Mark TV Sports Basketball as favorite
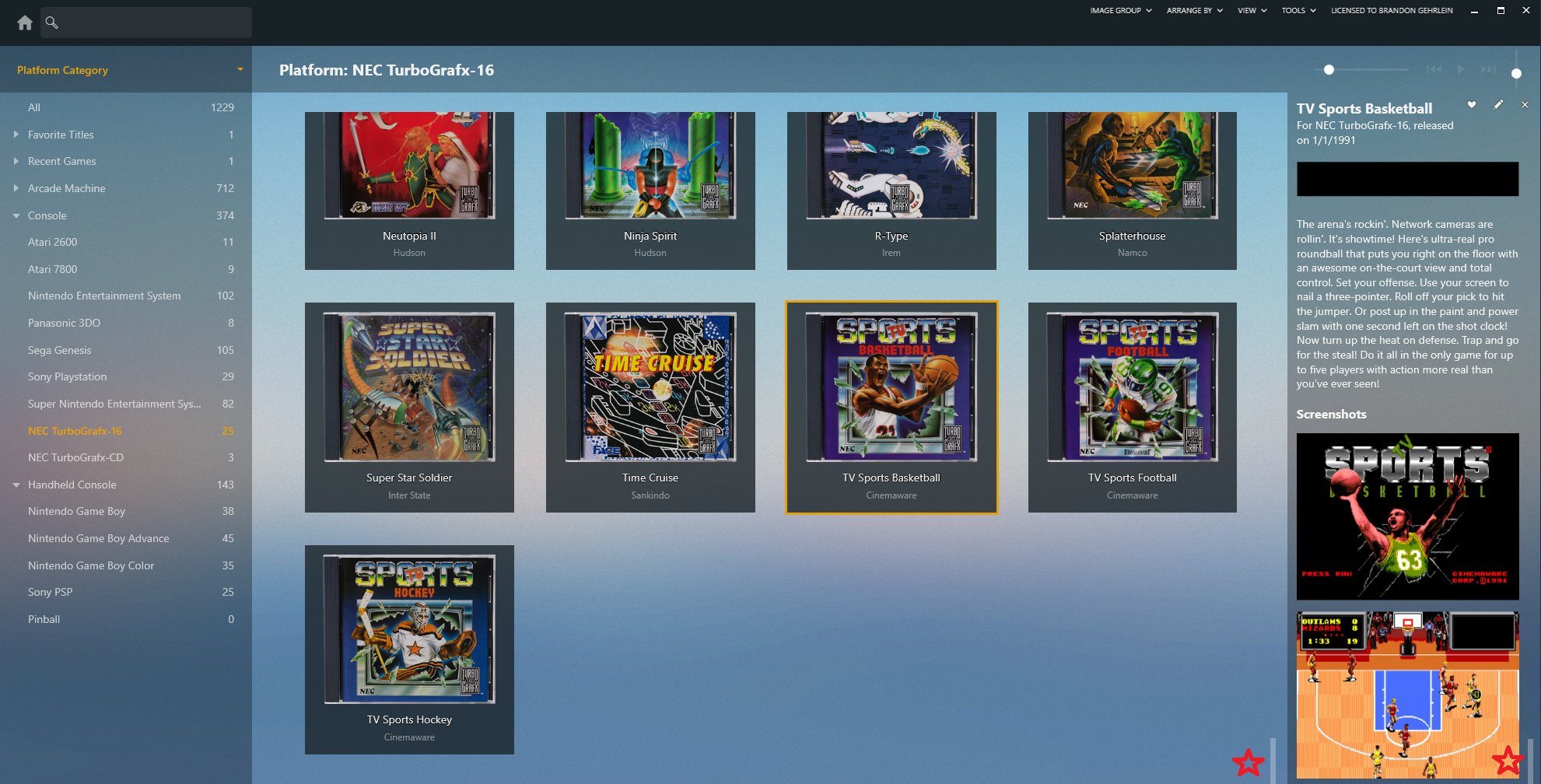Viewport: 1541px width, 784px height. pos(1472,105)
